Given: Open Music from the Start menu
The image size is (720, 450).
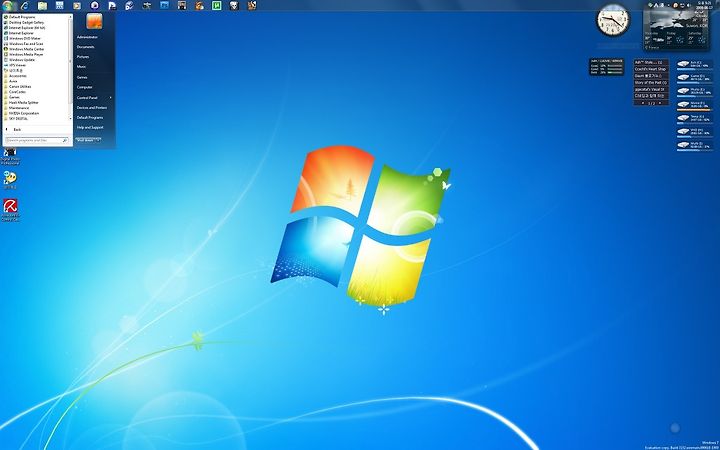Looking at the screenshot, I should click(82, 67).
